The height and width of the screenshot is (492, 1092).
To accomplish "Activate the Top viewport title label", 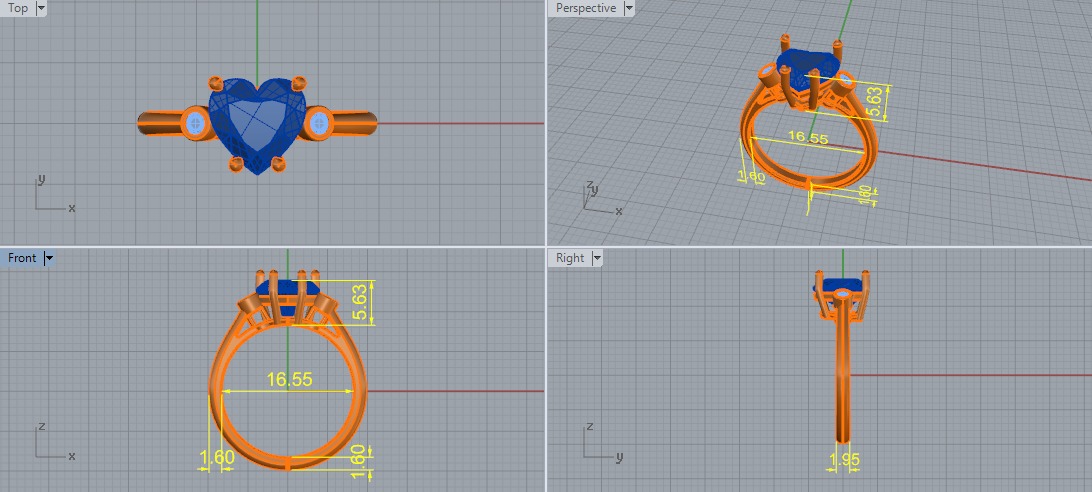I will tap(17, 8).
